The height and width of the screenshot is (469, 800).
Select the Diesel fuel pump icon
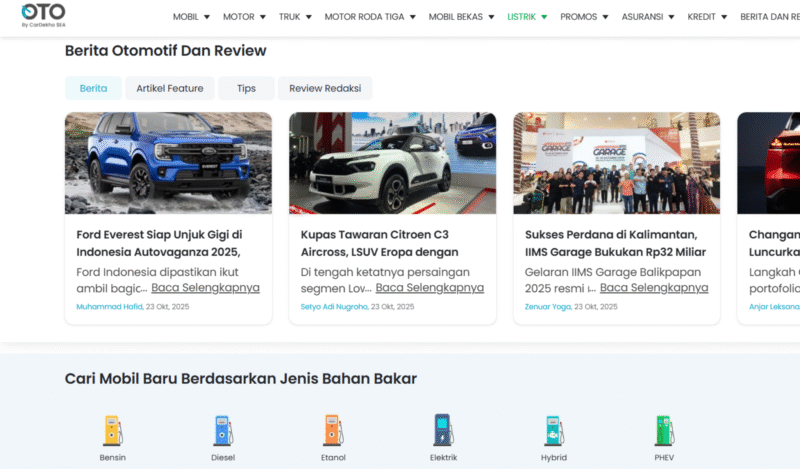click(223, 431)
